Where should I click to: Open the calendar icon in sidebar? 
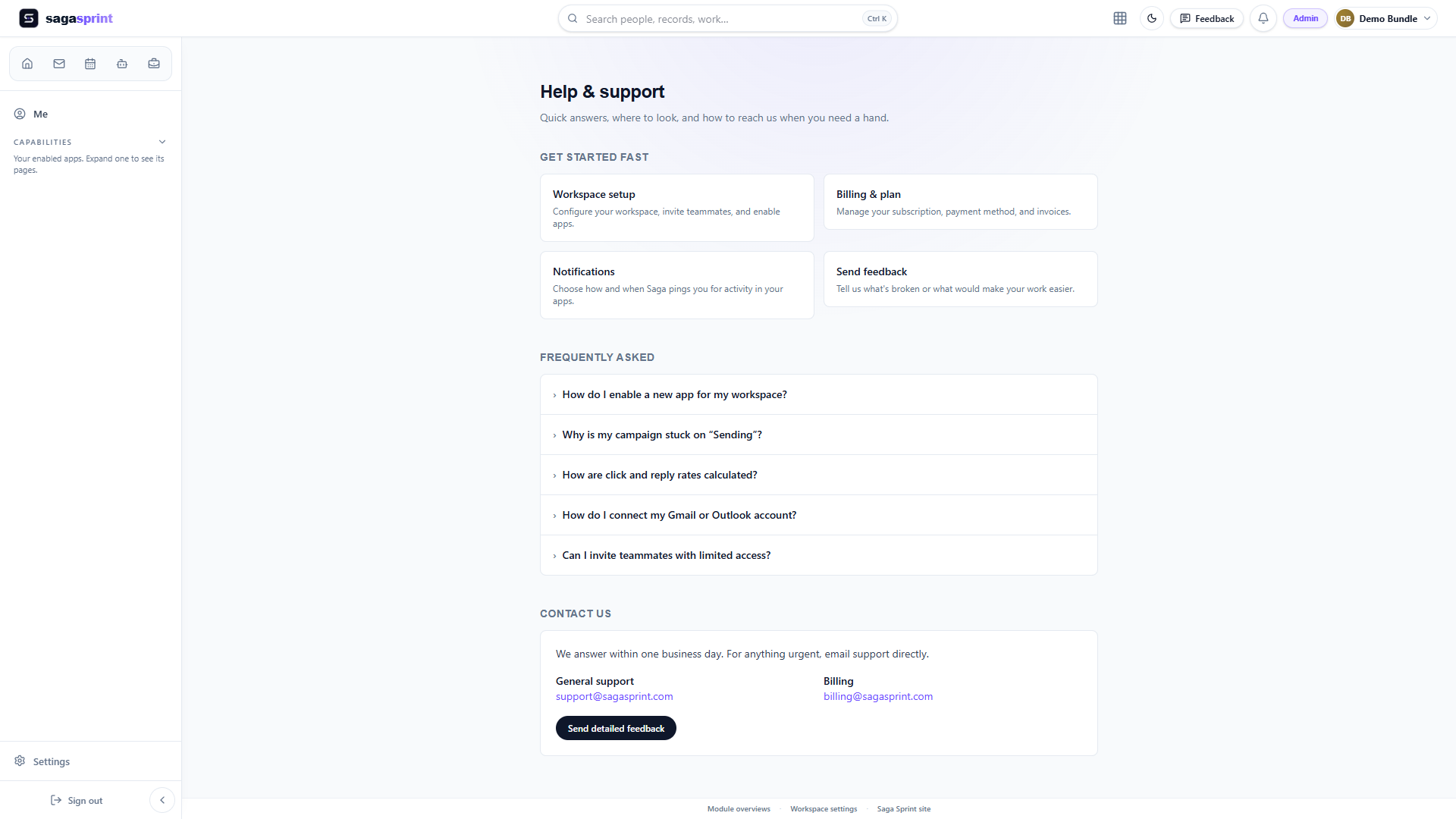click(x=90, y=64)
